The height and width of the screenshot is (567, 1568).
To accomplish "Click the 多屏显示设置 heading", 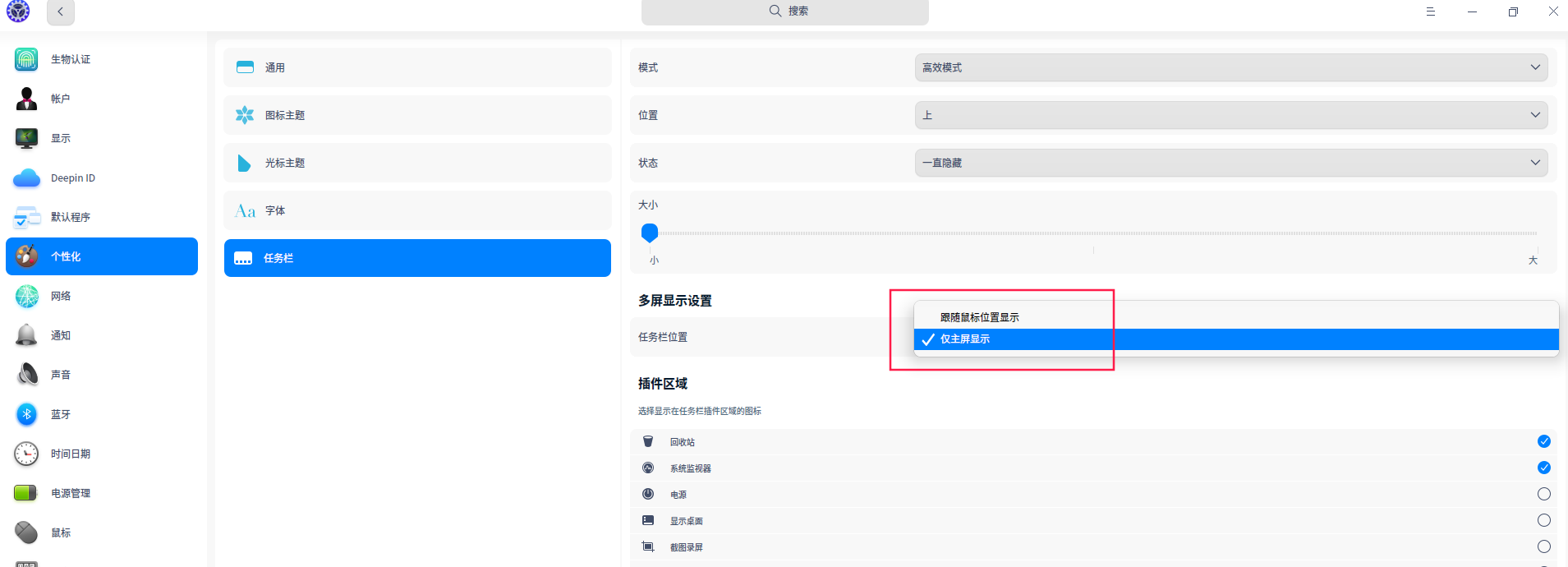I will 675,301.
